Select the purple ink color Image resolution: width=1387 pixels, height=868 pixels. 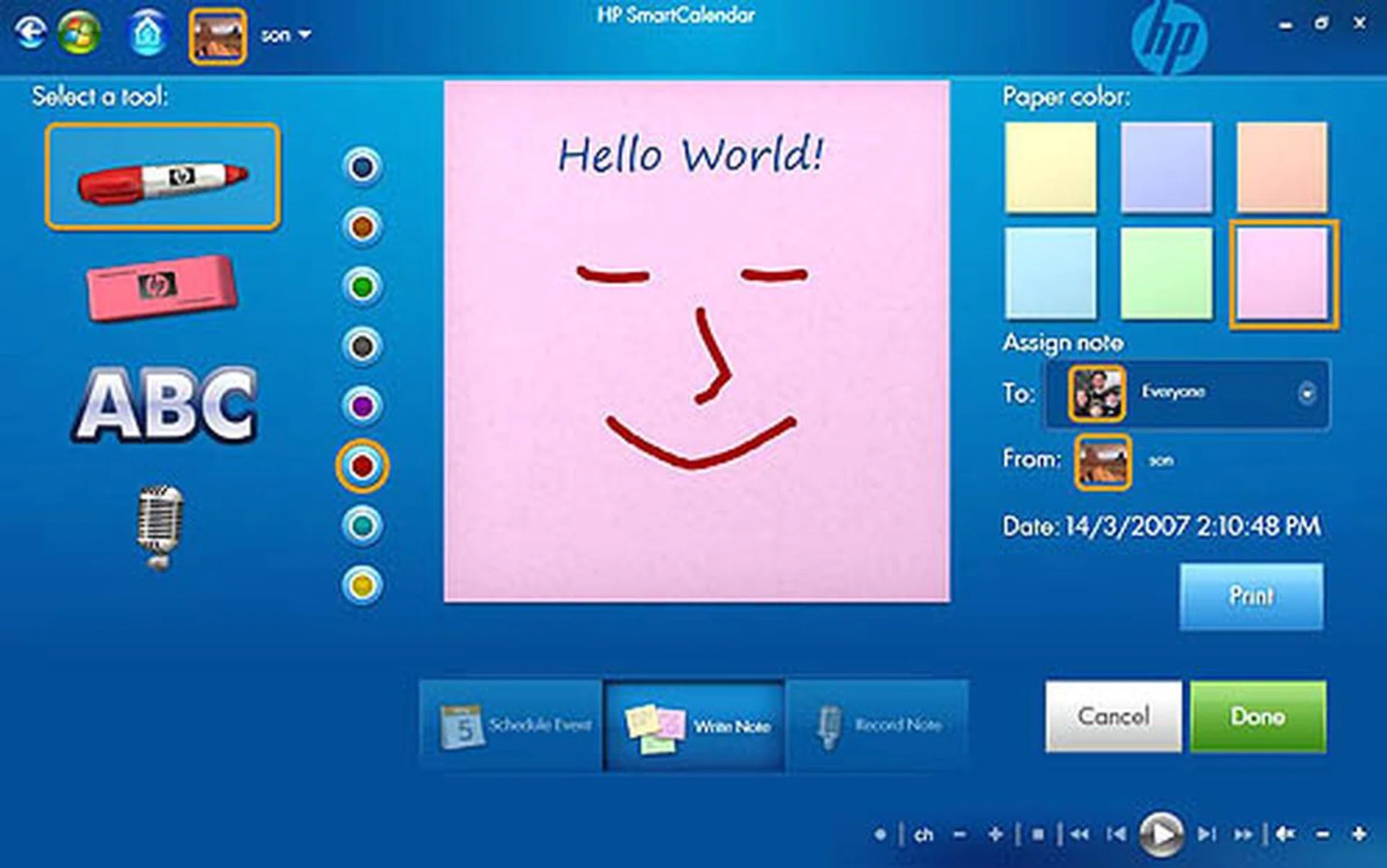(362, 406)
